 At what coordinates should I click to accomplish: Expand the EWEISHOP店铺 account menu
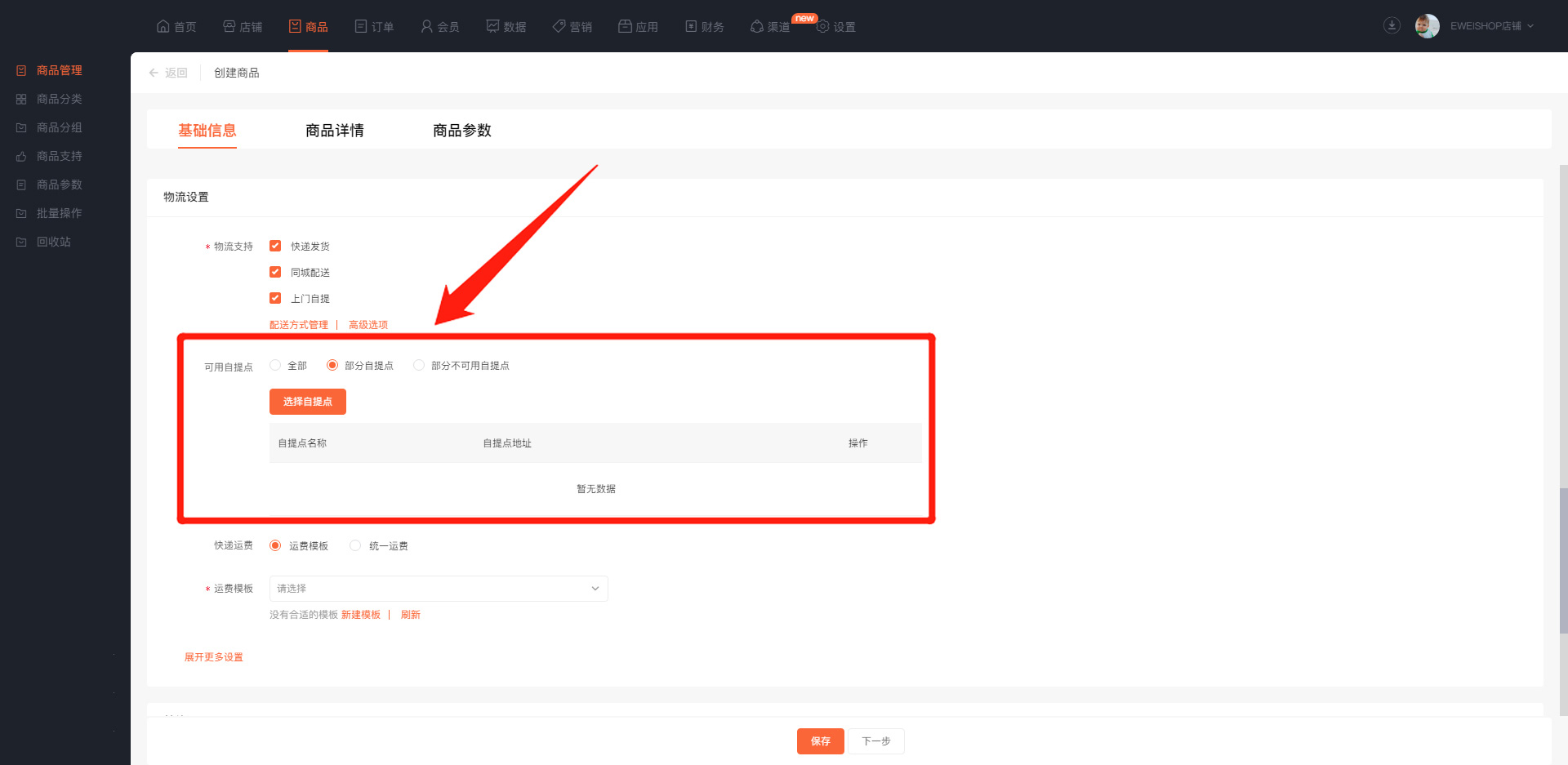(x=1491, y=26)
